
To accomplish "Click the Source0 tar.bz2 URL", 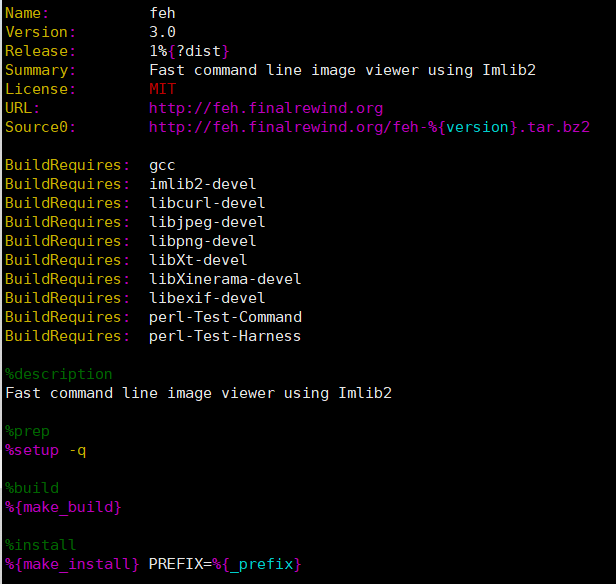I will 369,127.
